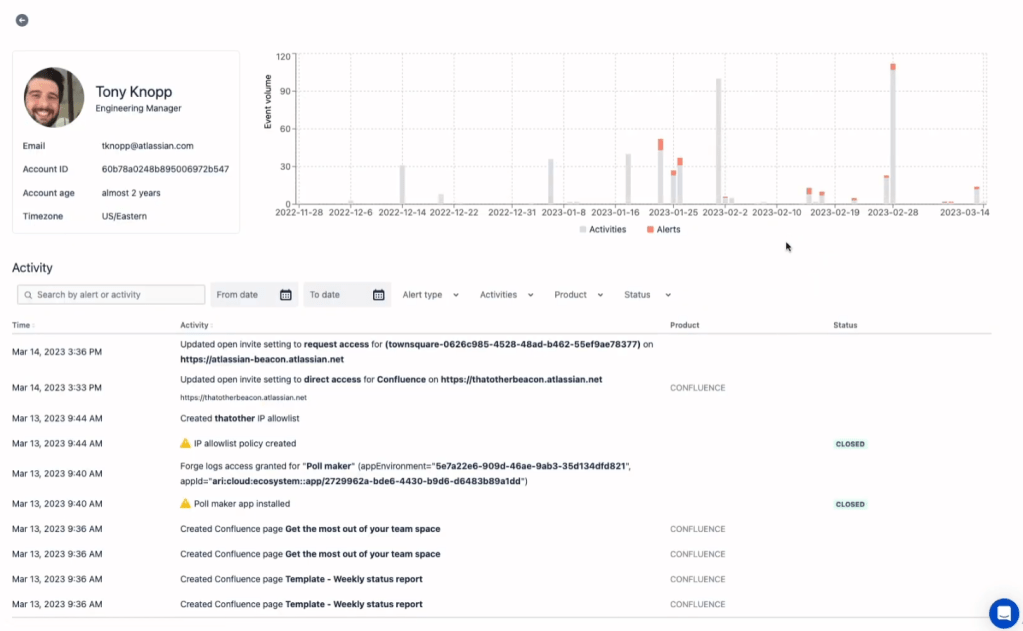Click warning icon for Poll maker app installed
The height and width of the screenshot is (631, 1023).
(x=185, y=504)
